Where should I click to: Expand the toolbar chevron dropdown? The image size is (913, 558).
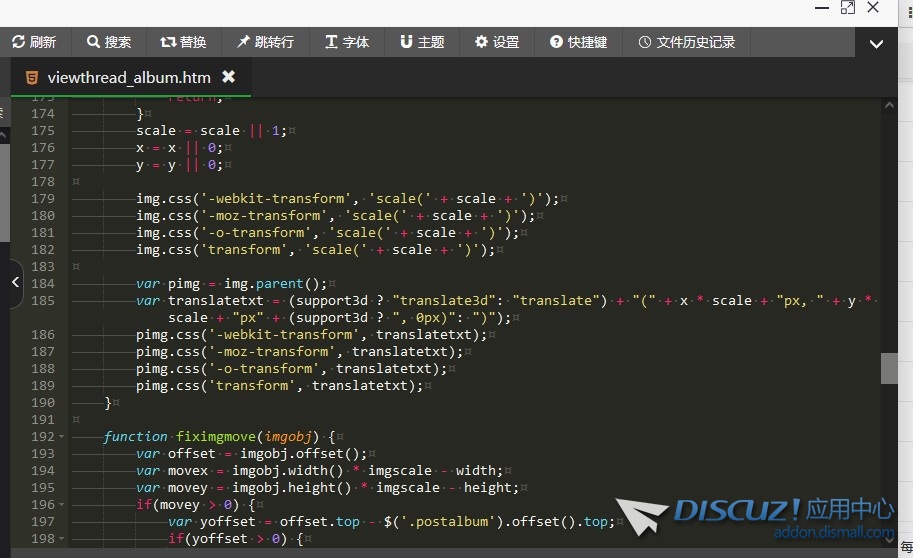click(x=876, y=44)
